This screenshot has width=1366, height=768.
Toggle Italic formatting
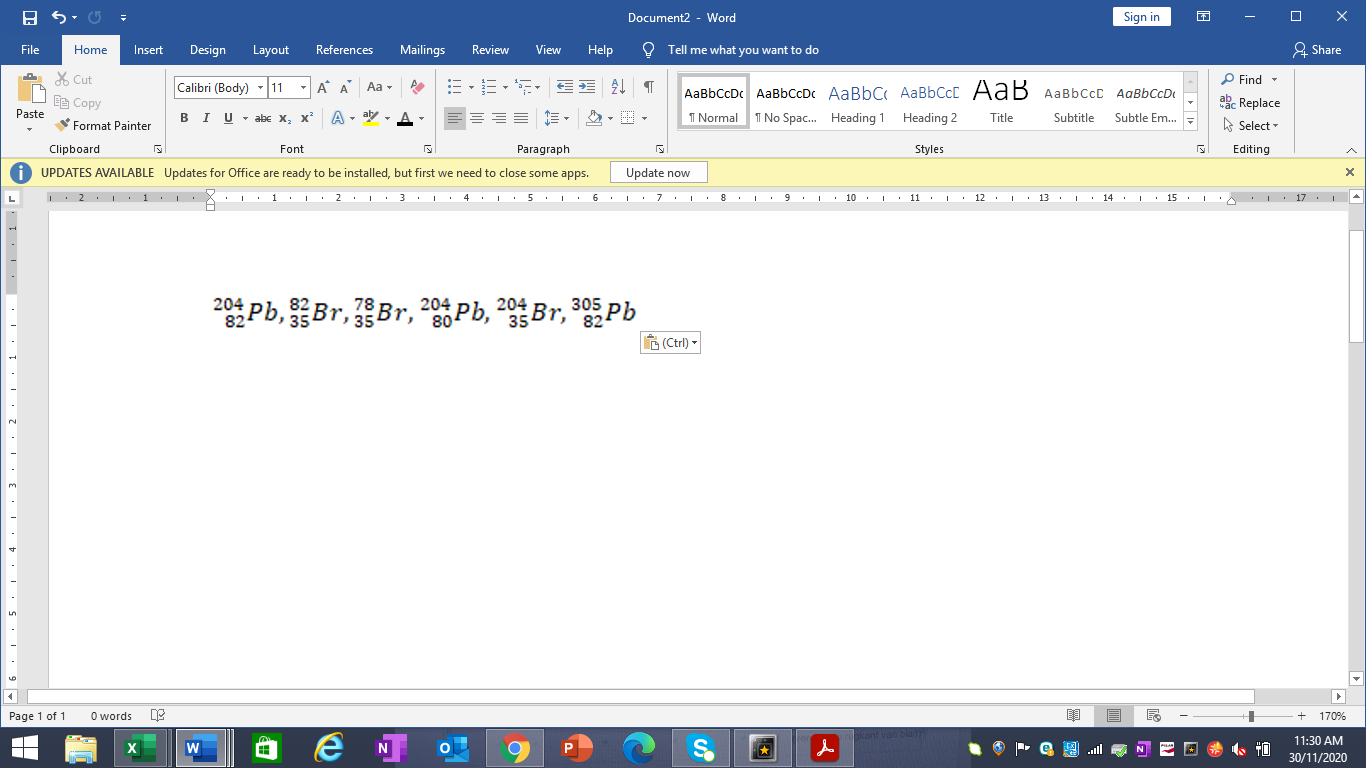[206, 118]
